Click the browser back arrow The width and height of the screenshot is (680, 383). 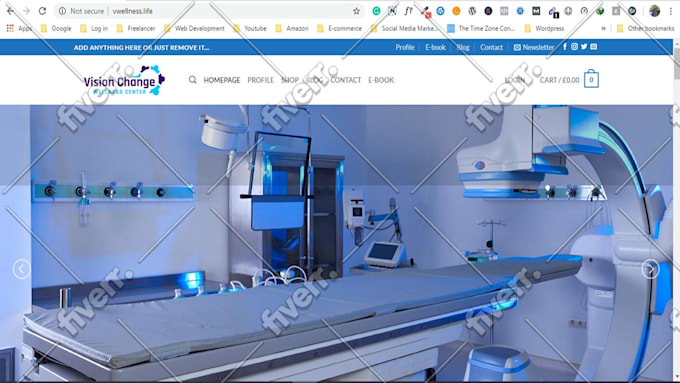(10, 11)
